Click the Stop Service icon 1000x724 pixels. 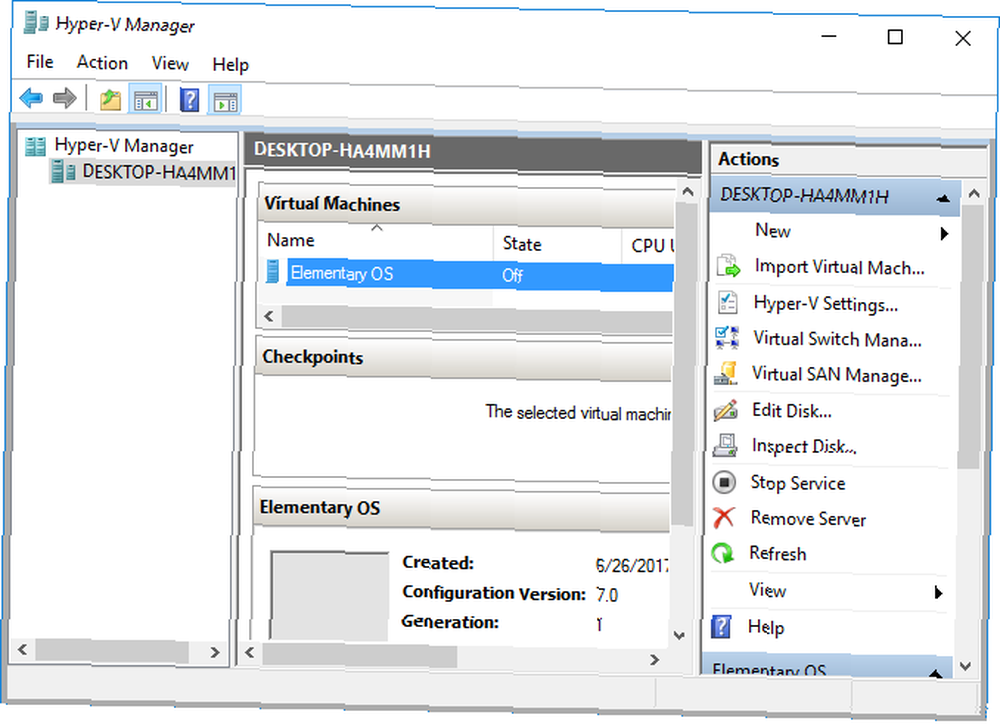(724, 482)
